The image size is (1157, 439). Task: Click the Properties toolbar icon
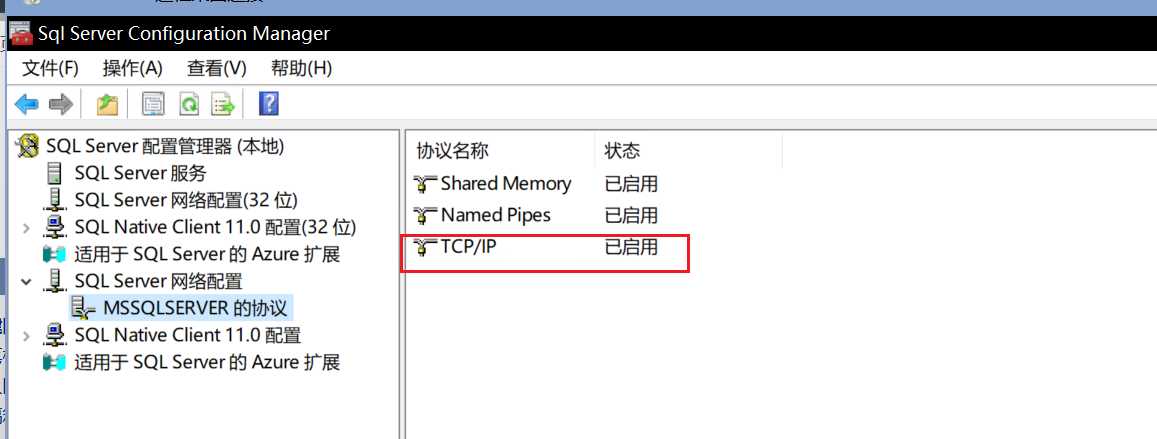click(153, 104)
